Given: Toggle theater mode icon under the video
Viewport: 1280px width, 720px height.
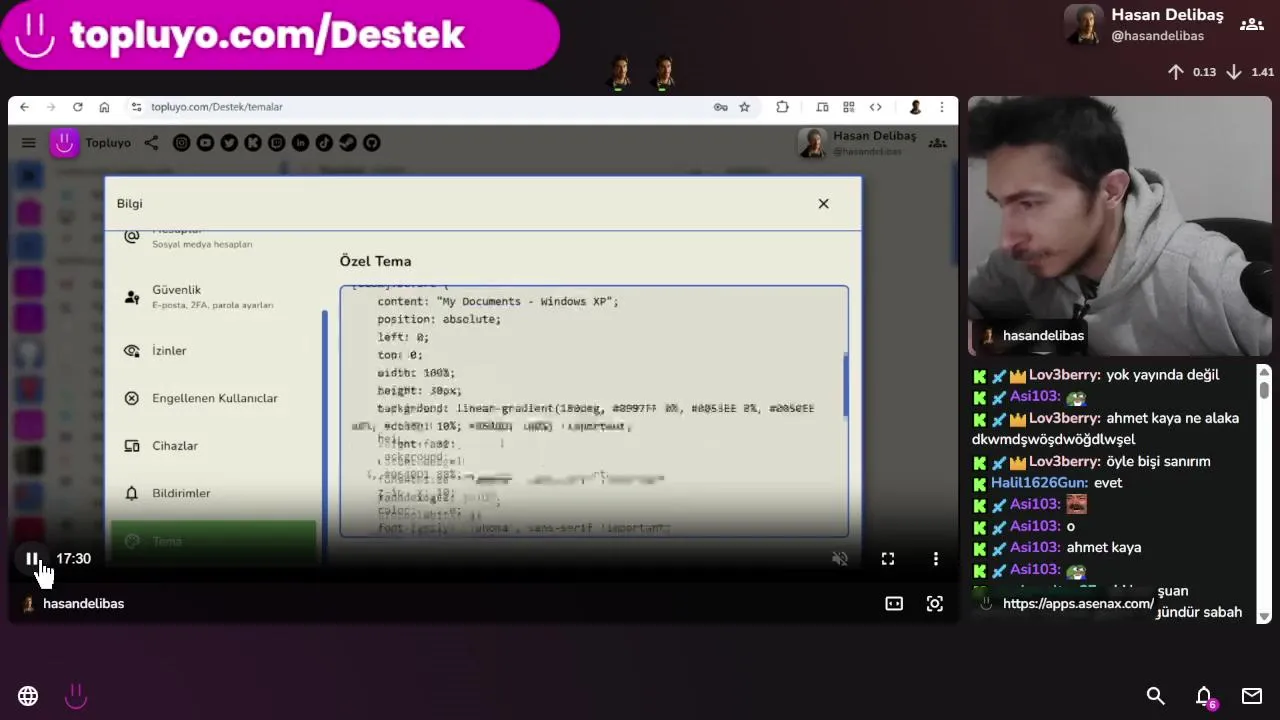Looking at the screenshot, I should point(894,604).
